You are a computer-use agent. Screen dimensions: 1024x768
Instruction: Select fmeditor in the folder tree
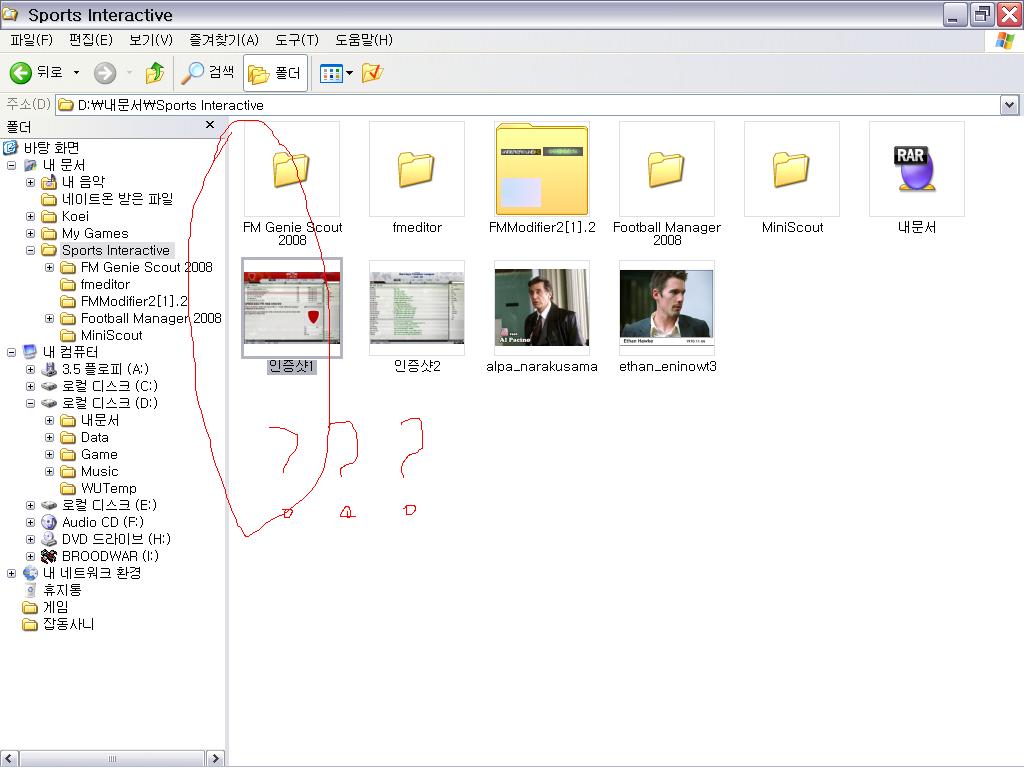(x=105, y=284)
